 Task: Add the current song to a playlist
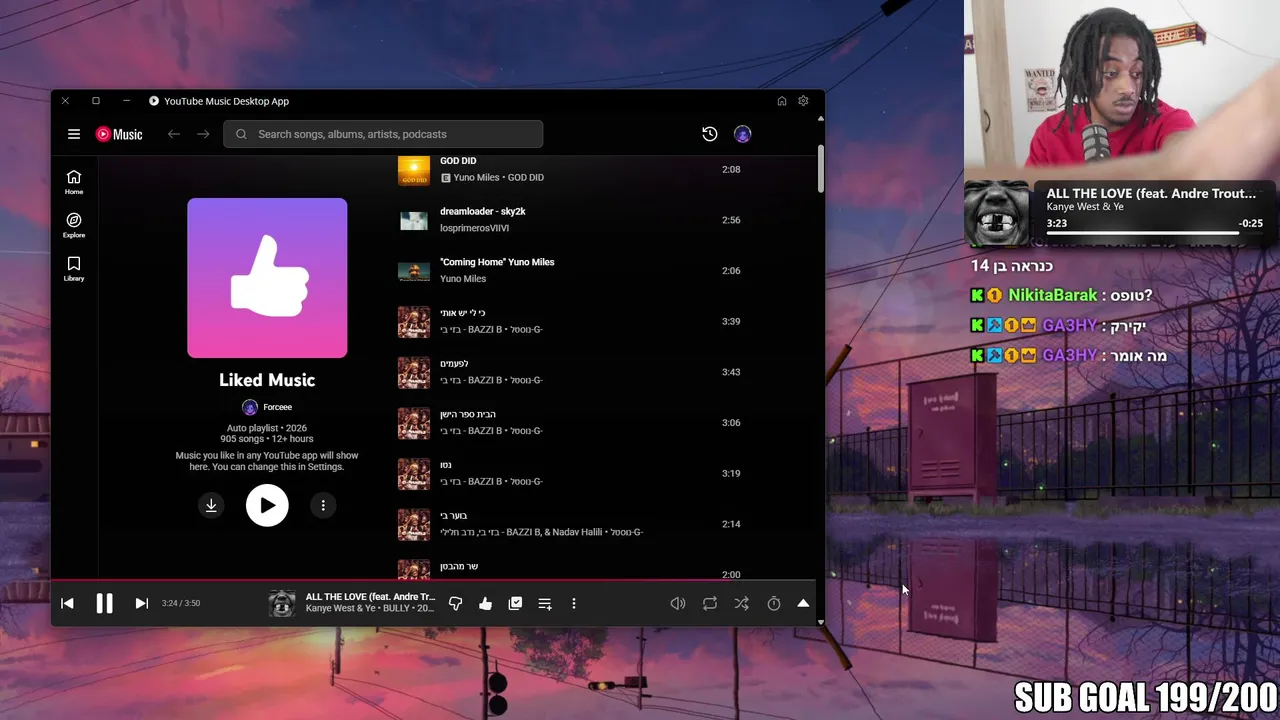pos(545,603)
